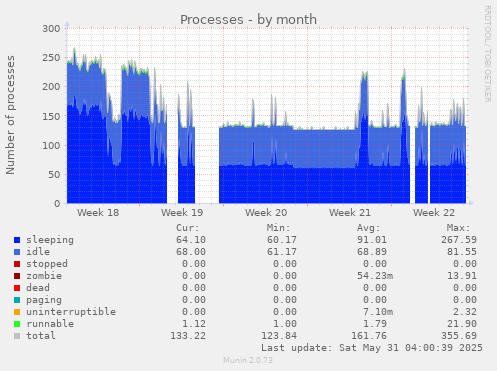Screen dimensions: 497x371
Task: Click the 'dead' legend label
Action: [38, 288]
